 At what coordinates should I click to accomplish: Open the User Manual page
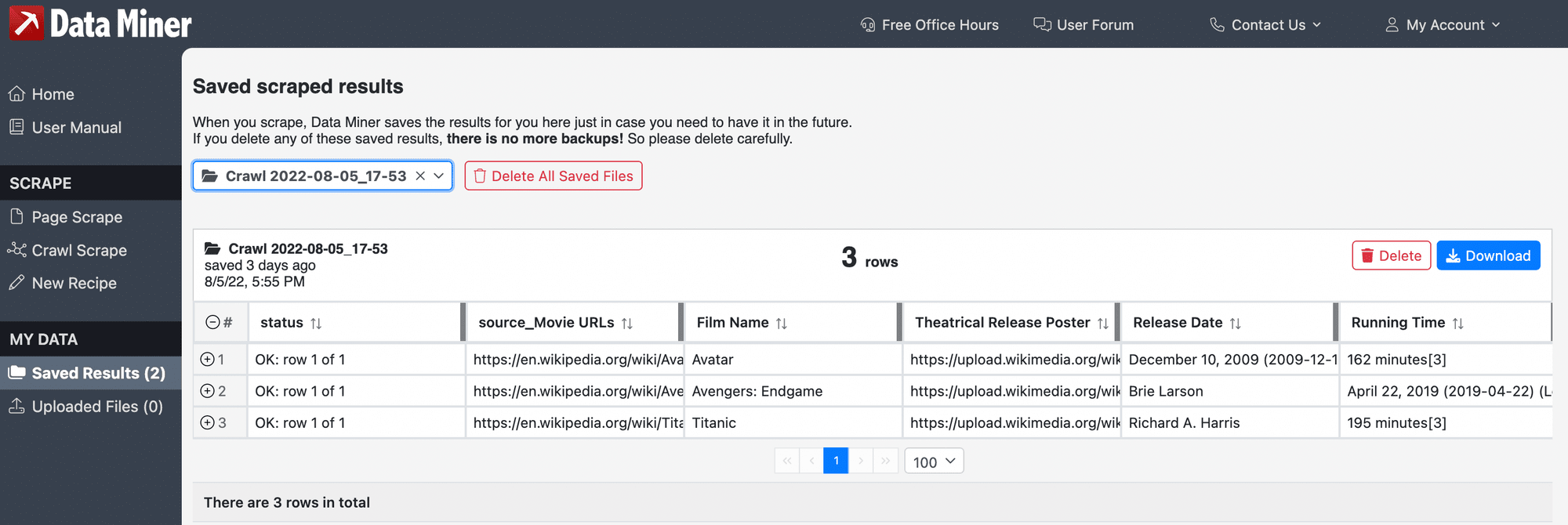click(x=65, y=127)
